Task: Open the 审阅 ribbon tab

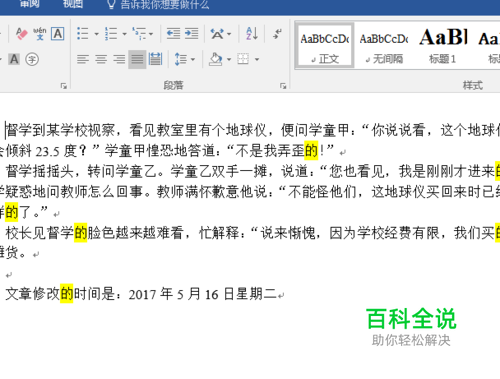Action: tap(29, 4)
